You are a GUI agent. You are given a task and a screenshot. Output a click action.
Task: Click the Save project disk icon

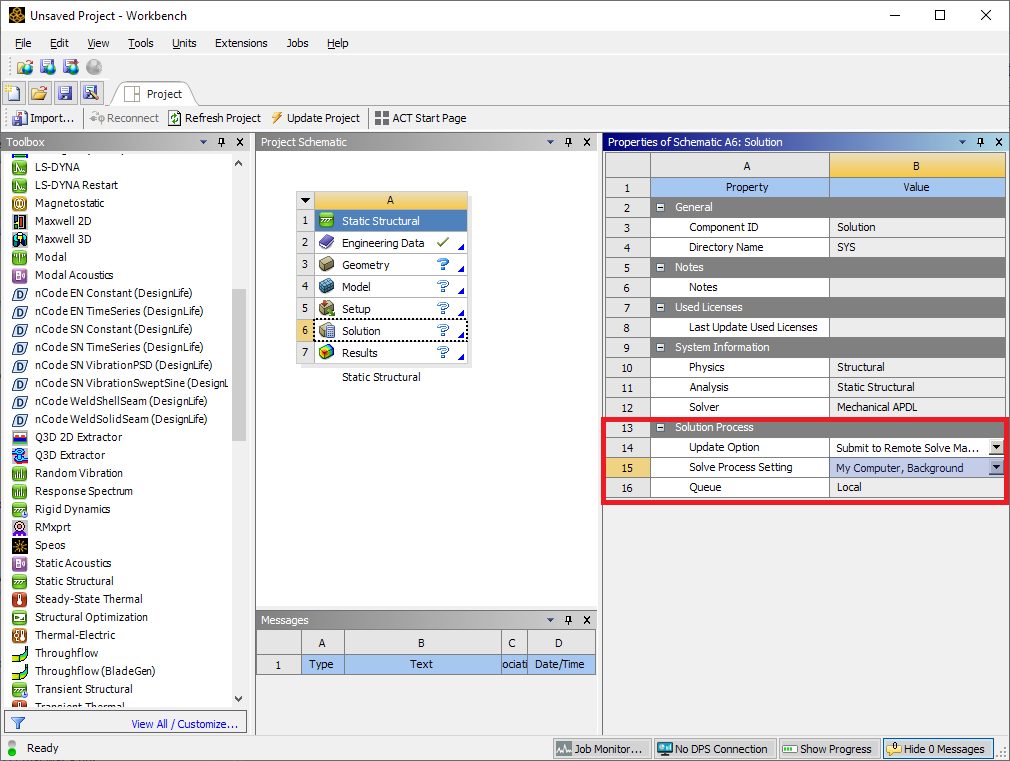click(x=65, y=93)
